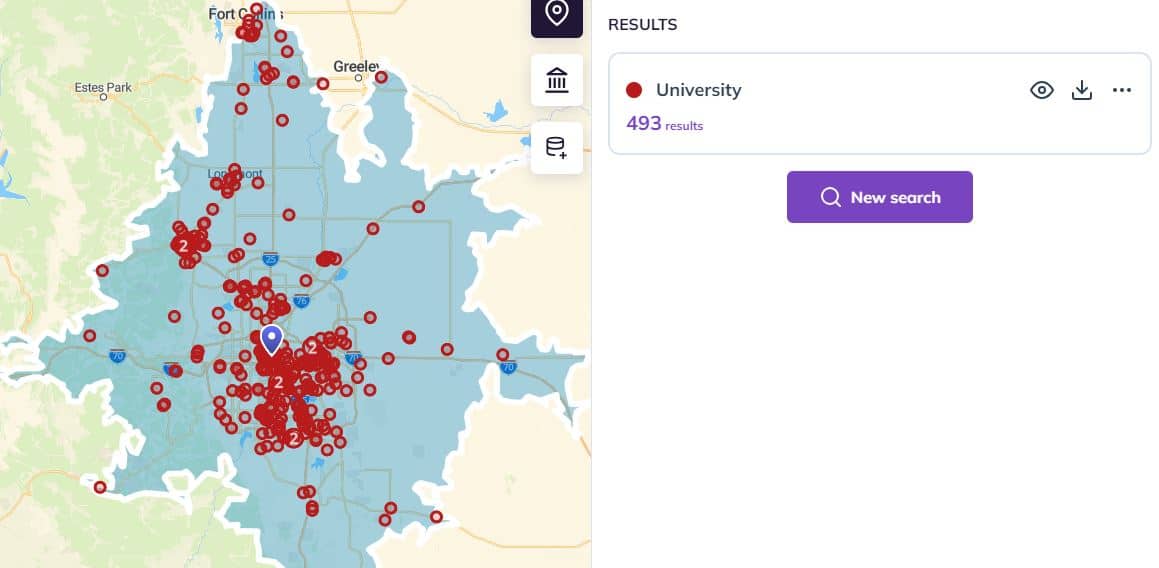The height and width of the screenshot is (568, 1159).
Task: Click the RESULTS section heading
Action: point(642,24)
